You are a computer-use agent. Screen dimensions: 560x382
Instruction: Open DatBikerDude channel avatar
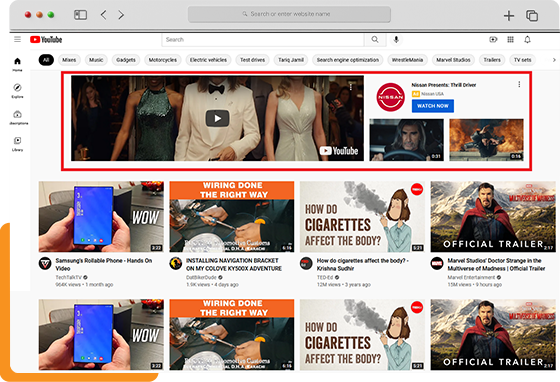[x=176, y=264]
